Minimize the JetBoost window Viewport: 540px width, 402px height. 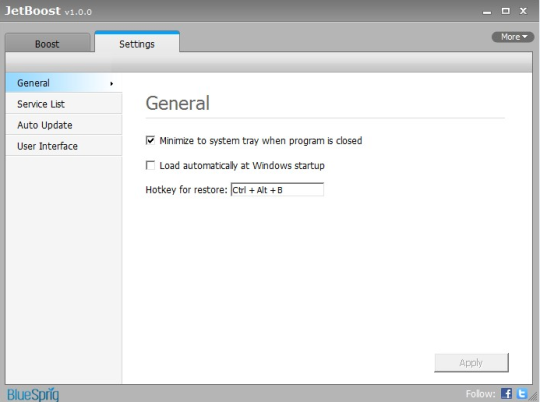[487, 12]
